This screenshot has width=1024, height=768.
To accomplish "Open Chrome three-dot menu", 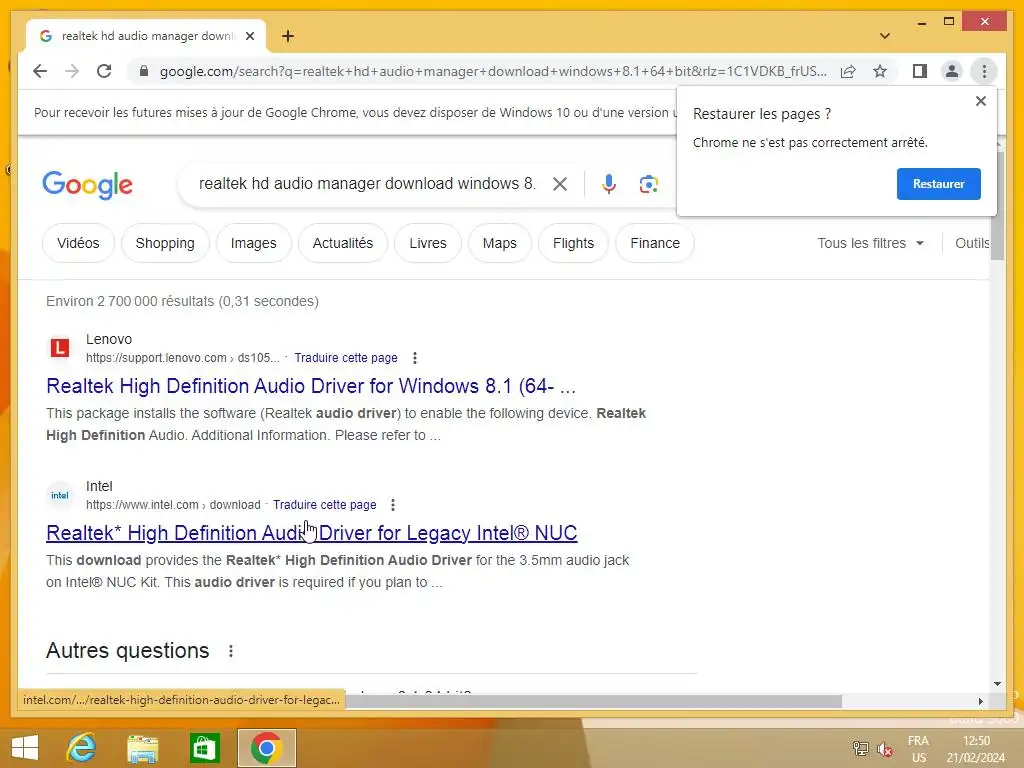I will tap(984, 71).
